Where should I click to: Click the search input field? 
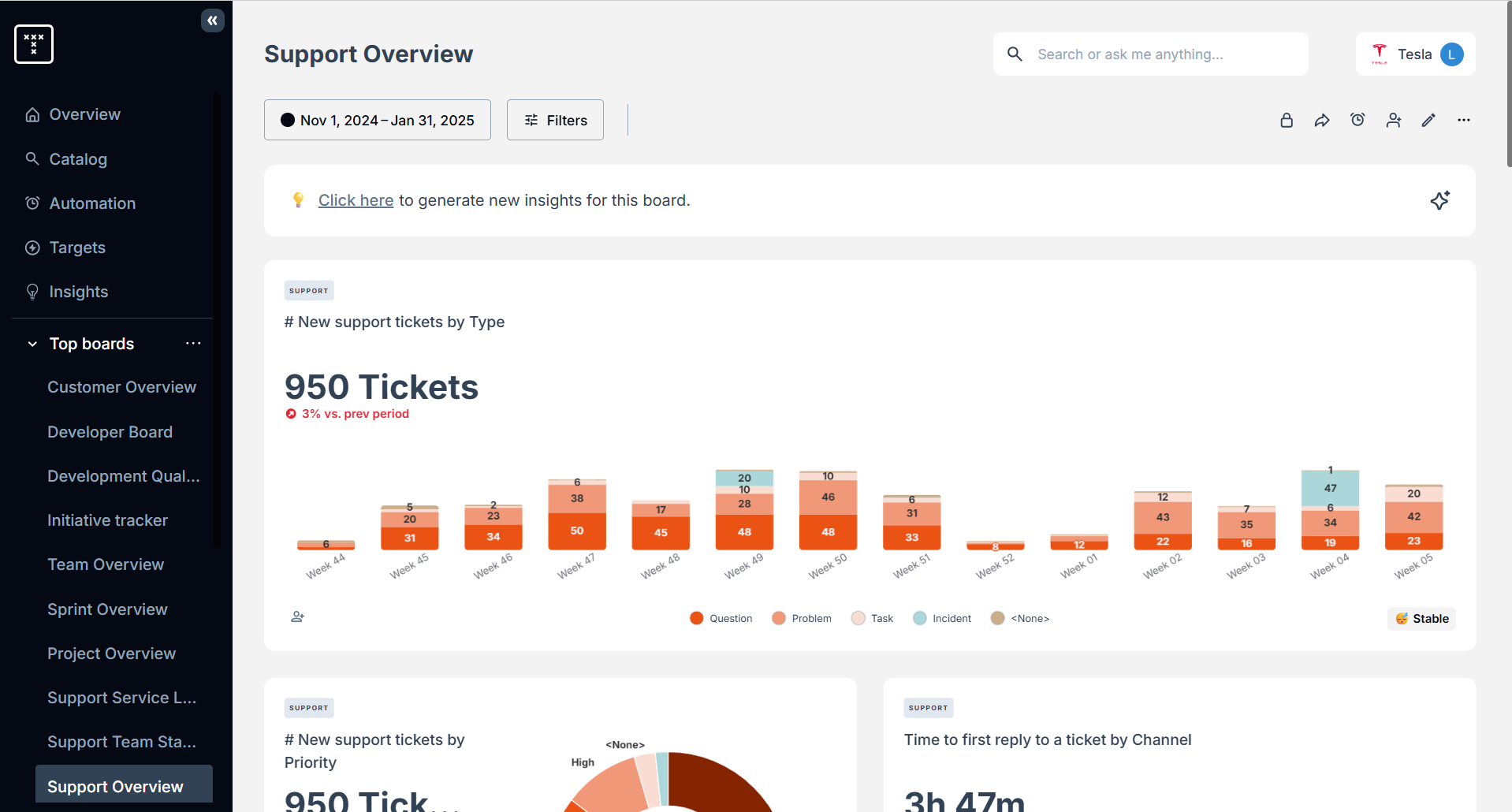1151,54
